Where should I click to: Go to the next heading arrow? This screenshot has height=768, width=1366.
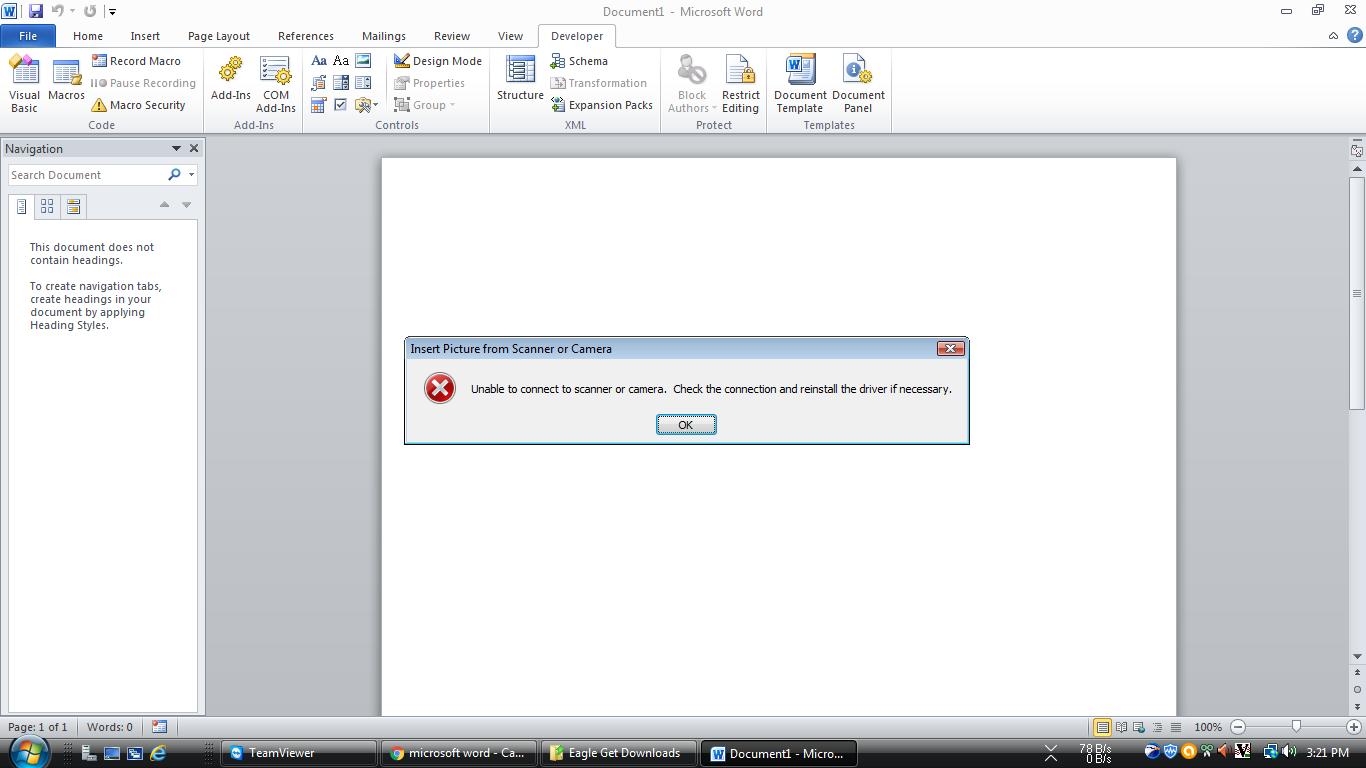point(186,204)
